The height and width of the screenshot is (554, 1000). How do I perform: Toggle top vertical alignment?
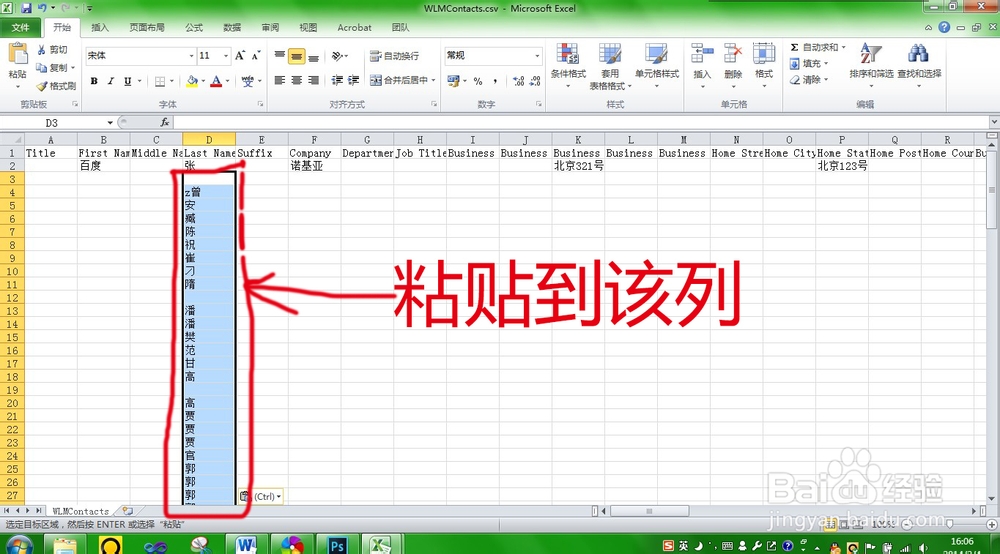279,56
